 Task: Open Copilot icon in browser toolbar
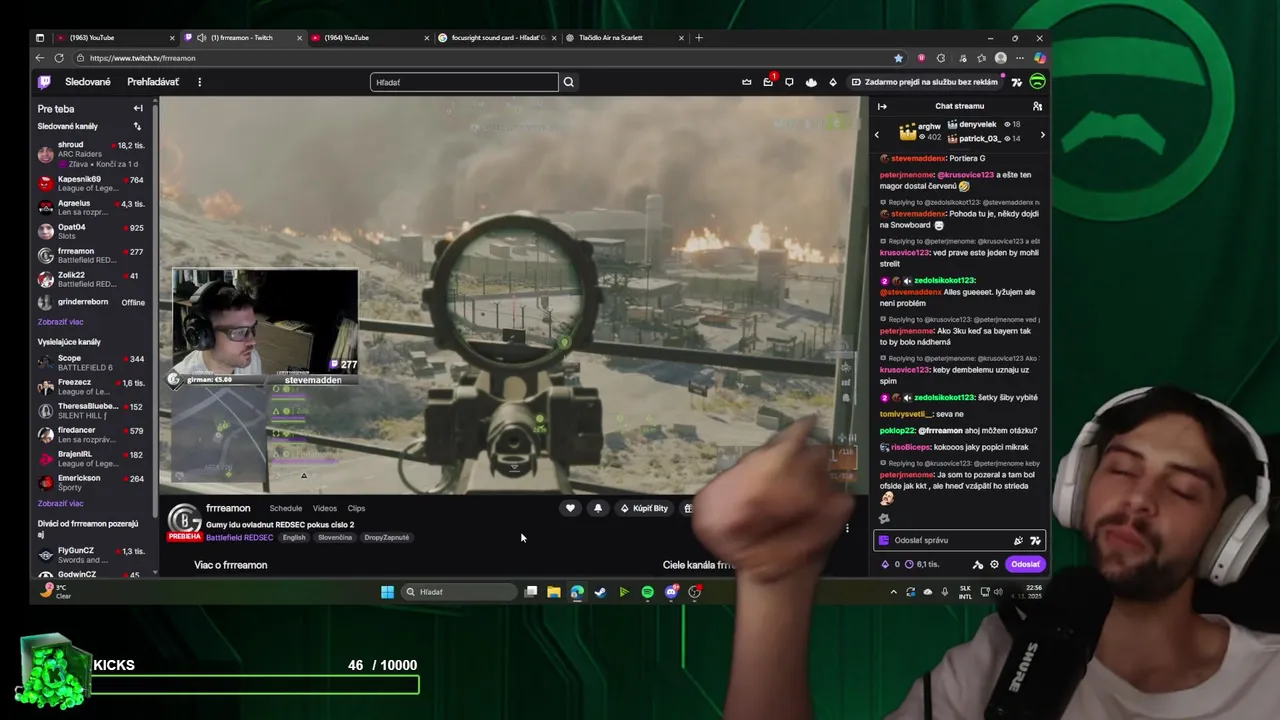point(1040,58)
